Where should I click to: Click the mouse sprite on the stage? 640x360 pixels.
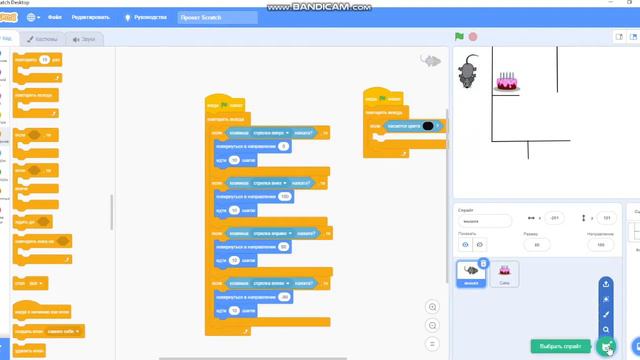[468, 71]
